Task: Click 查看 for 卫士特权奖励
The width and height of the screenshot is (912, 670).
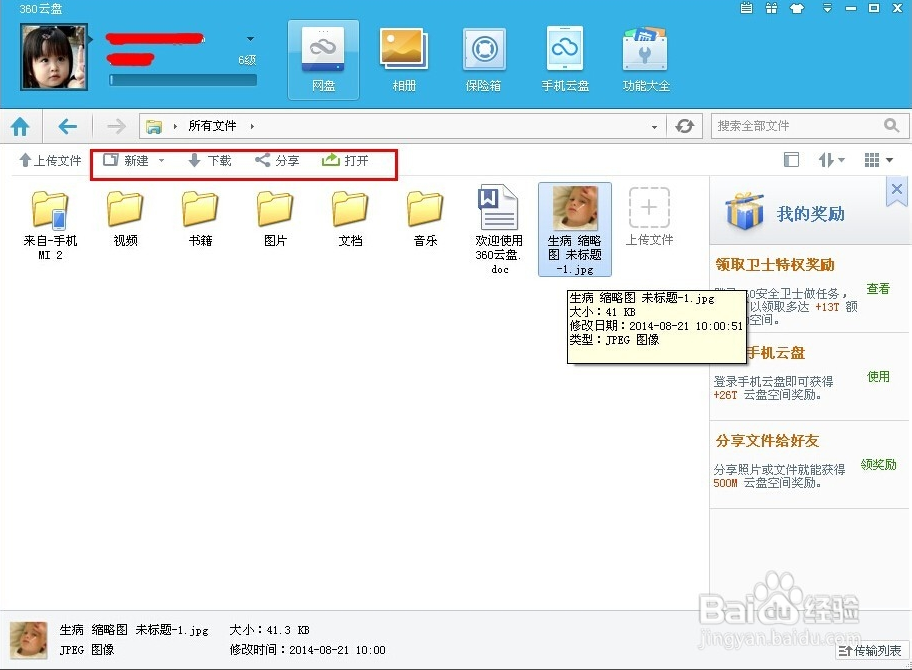Action: click(878, 289)
